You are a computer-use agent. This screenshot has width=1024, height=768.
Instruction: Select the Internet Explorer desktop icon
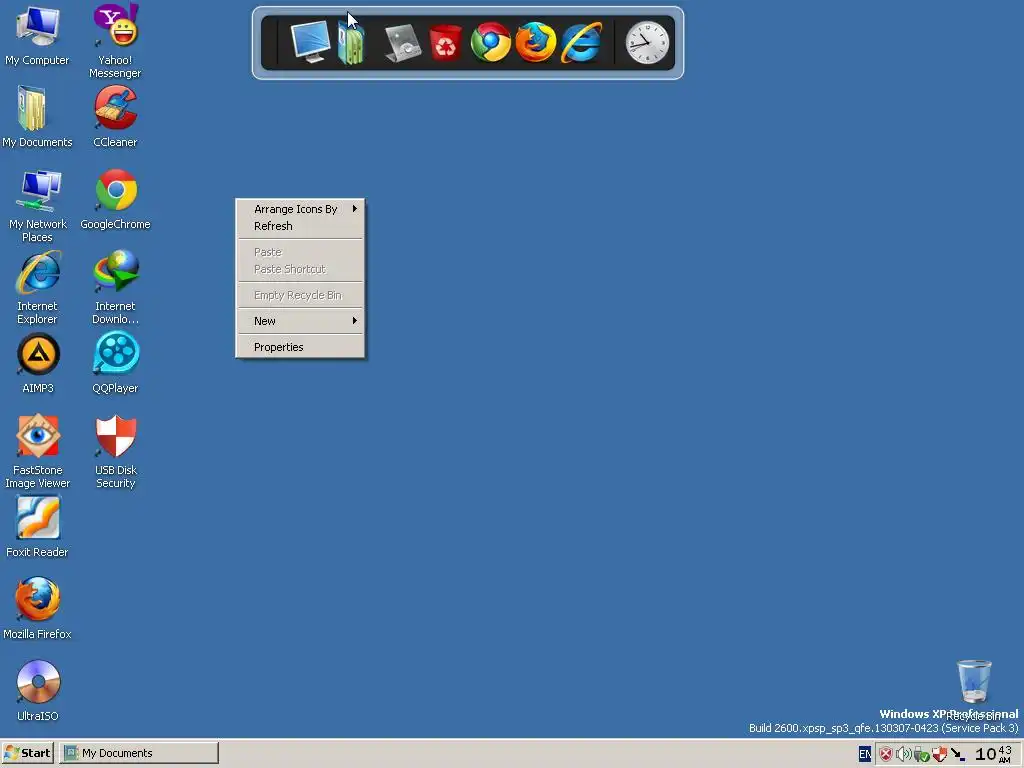pyautogui.click(x=37, y=287)
